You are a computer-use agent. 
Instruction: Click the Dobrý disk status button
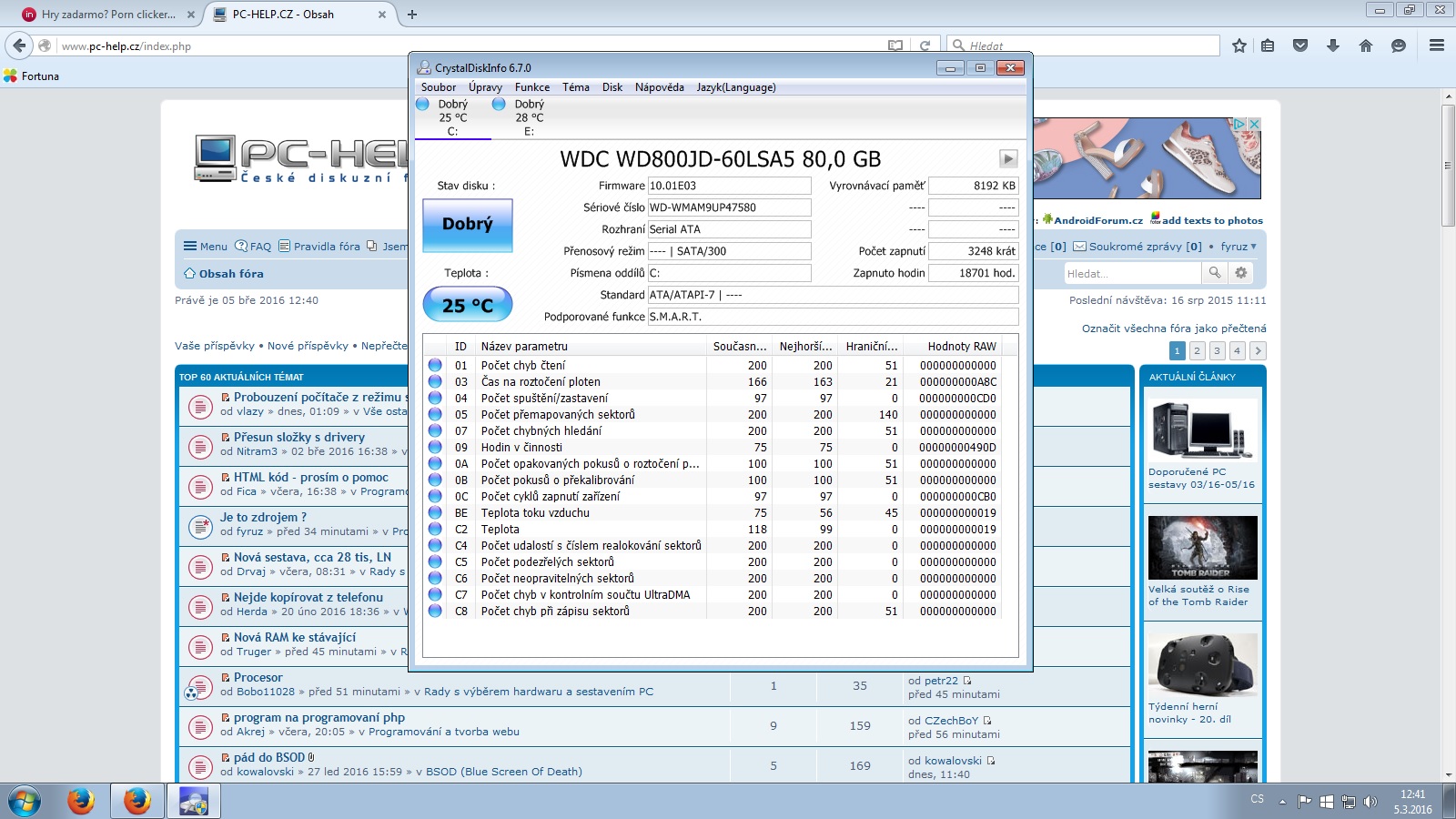tap(468, 225)
